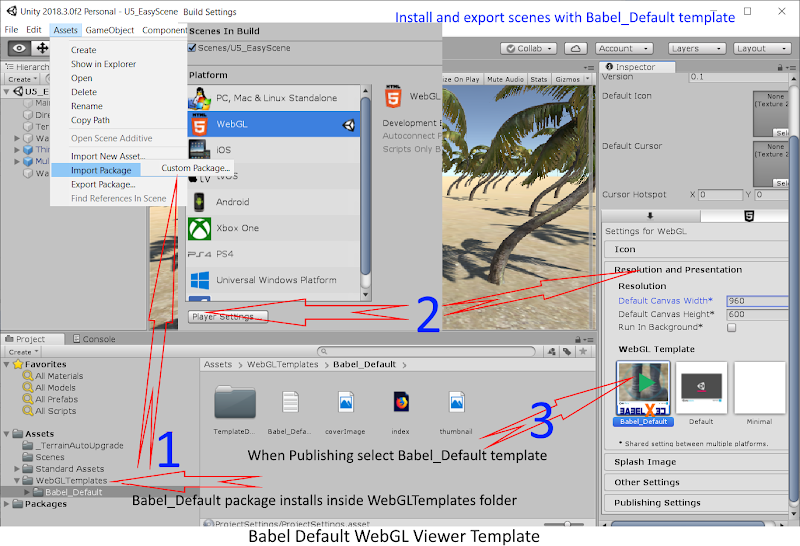Toggle Stats overlay in Game view
Screen dimensions: 800x546
click(x=538, y=80)
